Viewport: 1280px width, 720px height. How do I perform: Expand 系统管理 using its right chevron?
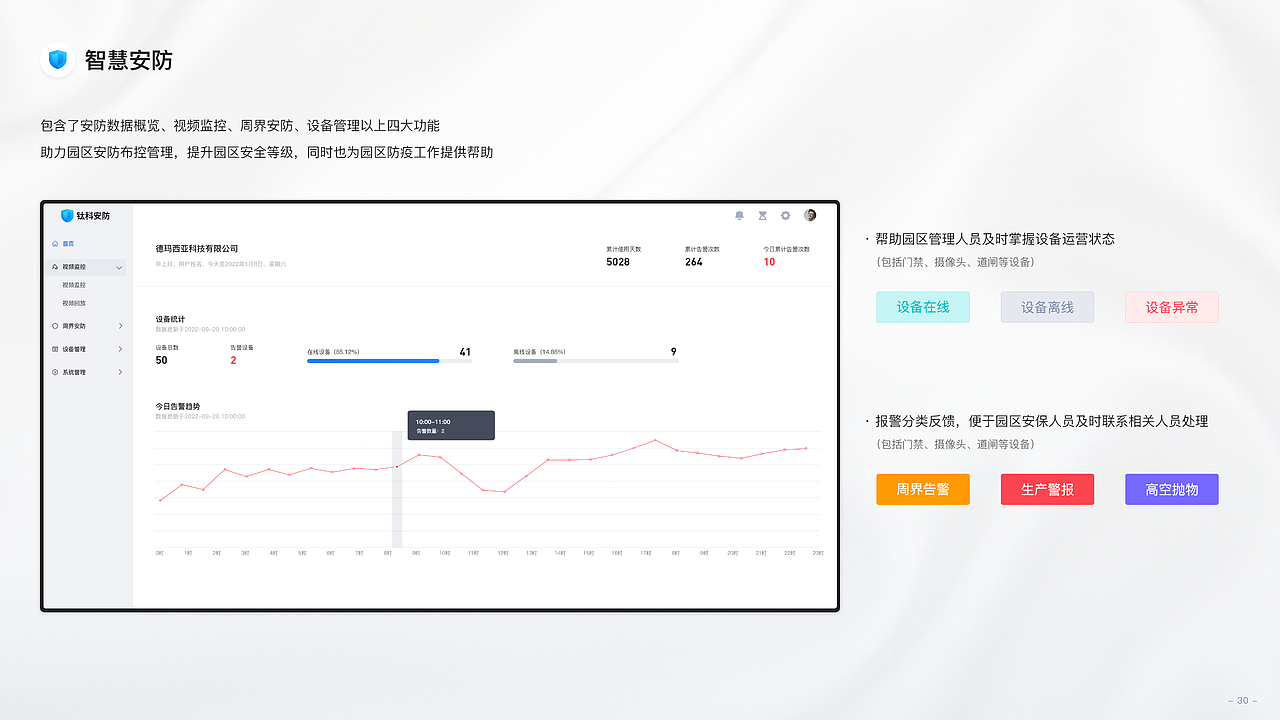pyautogui.click(x=120, y=372)
